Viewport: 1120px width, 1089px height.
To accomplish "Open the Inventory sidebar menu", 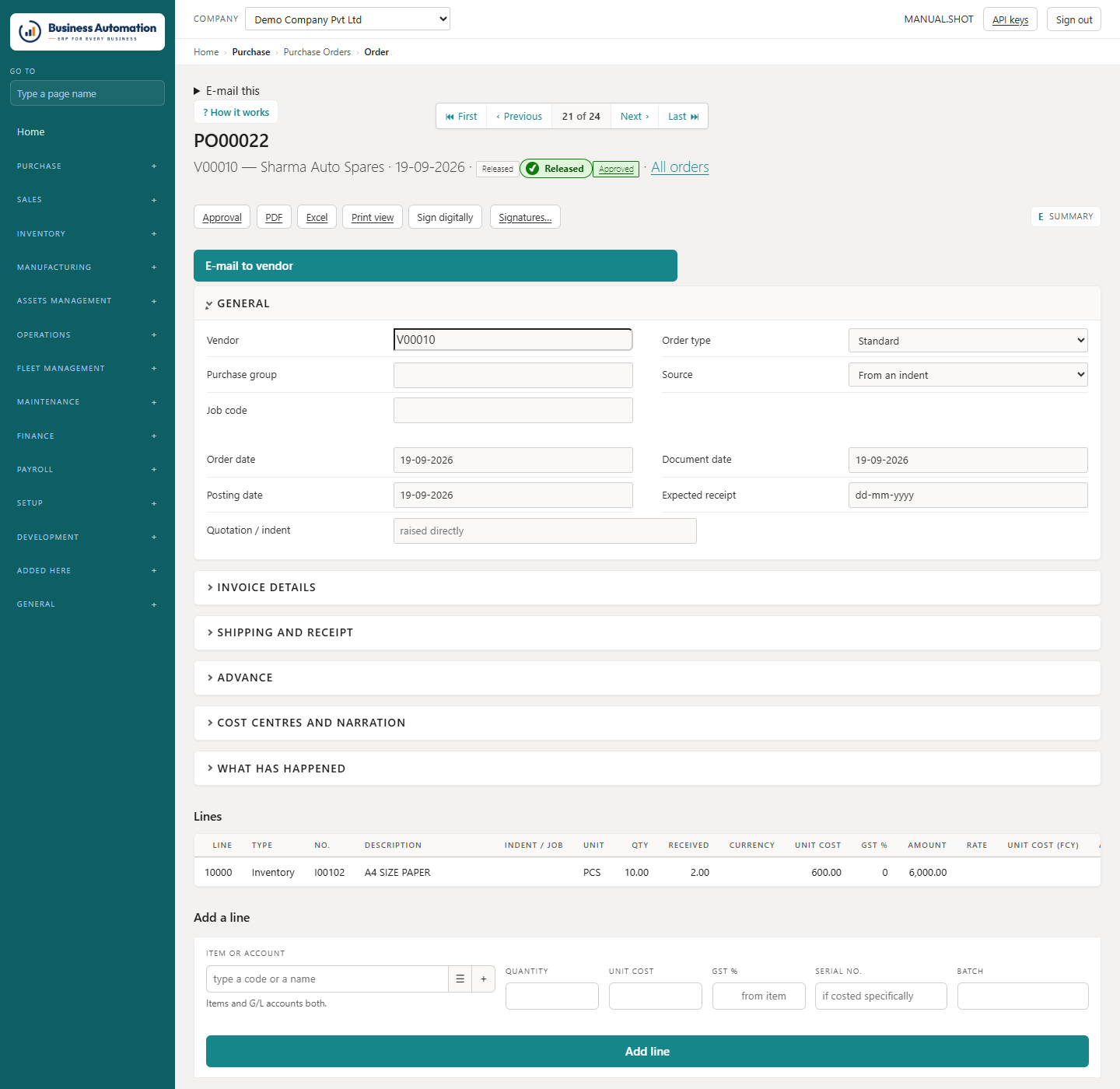I will (87, 233).
